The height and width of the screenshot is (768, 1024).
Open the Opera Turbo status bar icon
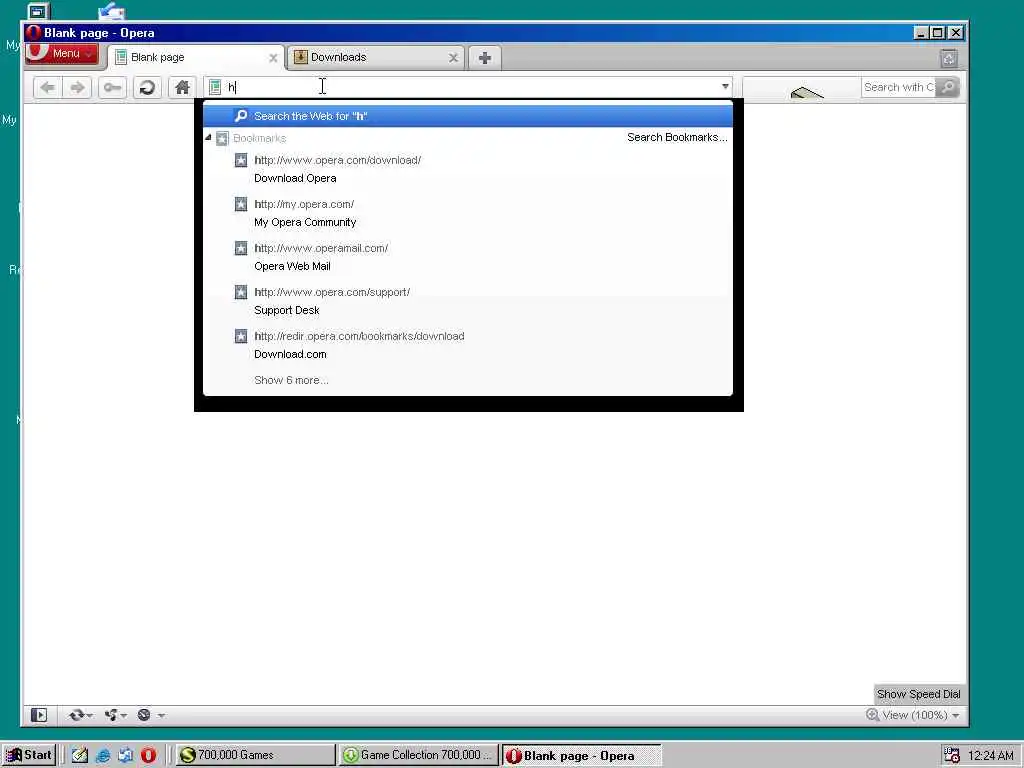click(144, 715)
